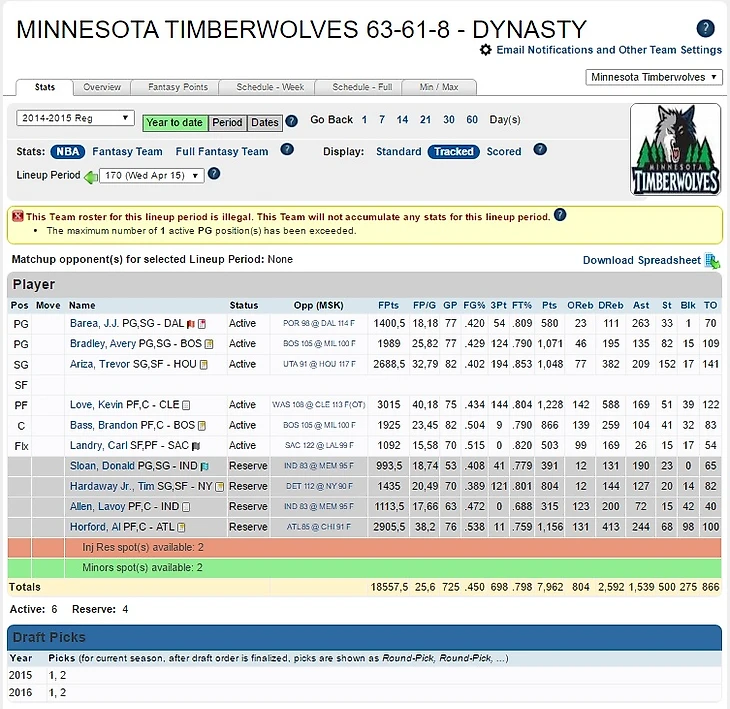The width and height of the screenshot is (730, 709).
Task: Click the Download Spreadsheet icon
Action: point(712,261)
